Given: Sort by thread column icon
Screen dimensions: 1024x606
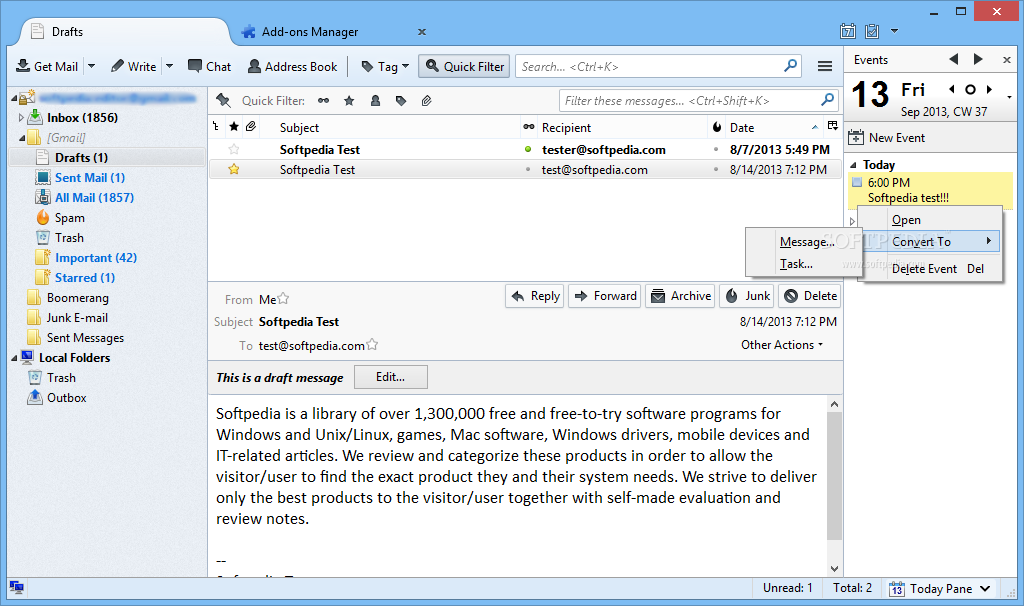Looking at the screenshot, I should click(216, 127).
